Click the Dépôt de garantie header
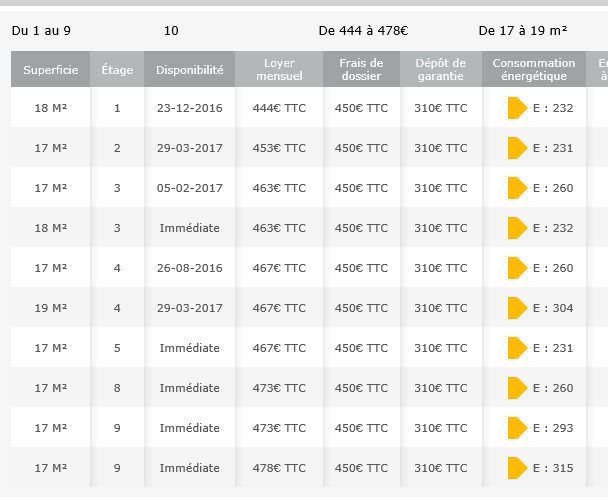 click(440, 70)
